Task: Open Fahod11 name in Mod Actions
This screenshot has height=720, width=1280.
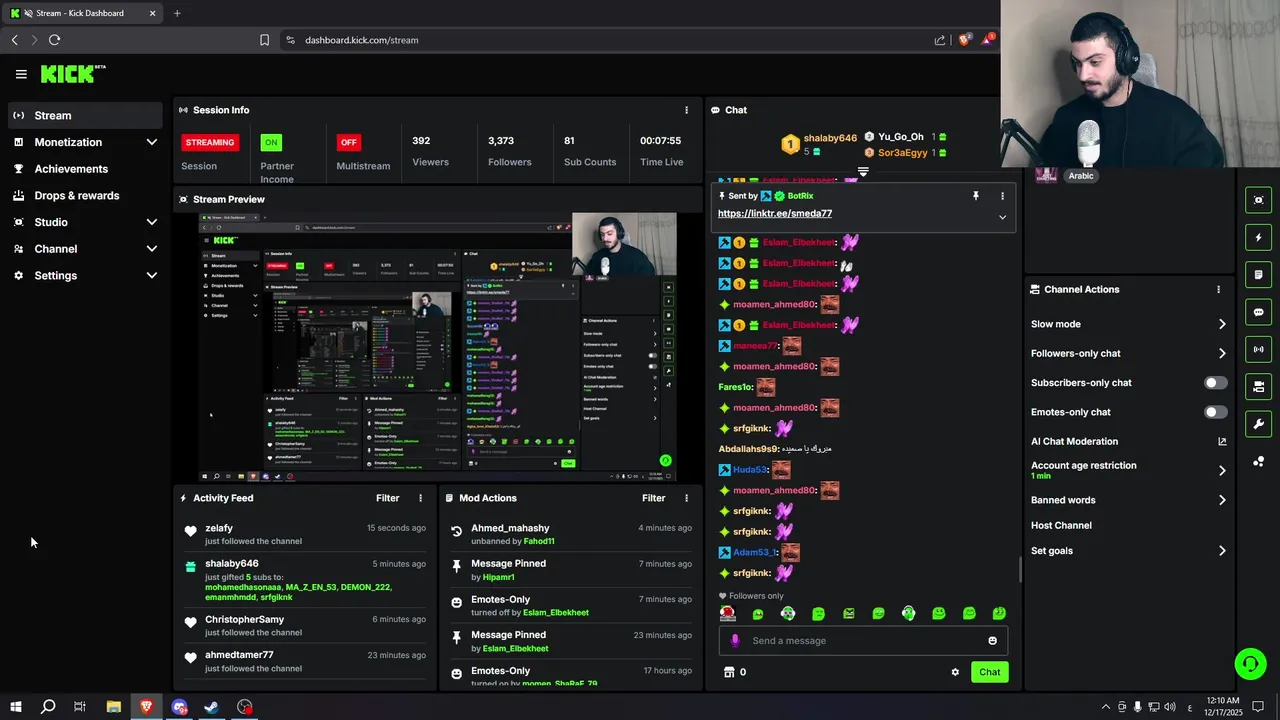Action: (x=539, y=541)
